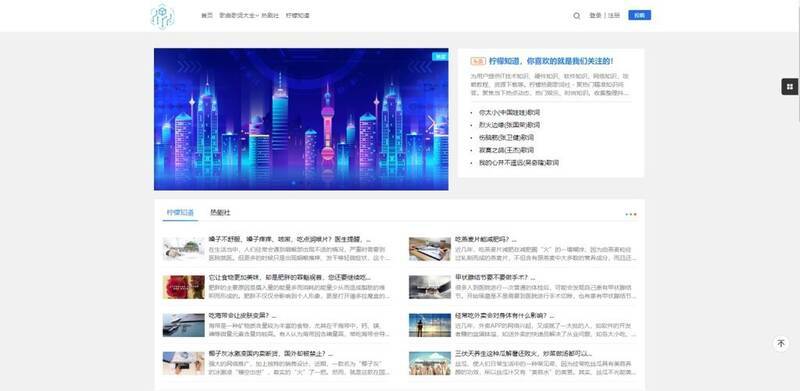This screenshot has height=391, width=800.
Task: Click the blue 投稿 button
Action: [x=639, y=15]
